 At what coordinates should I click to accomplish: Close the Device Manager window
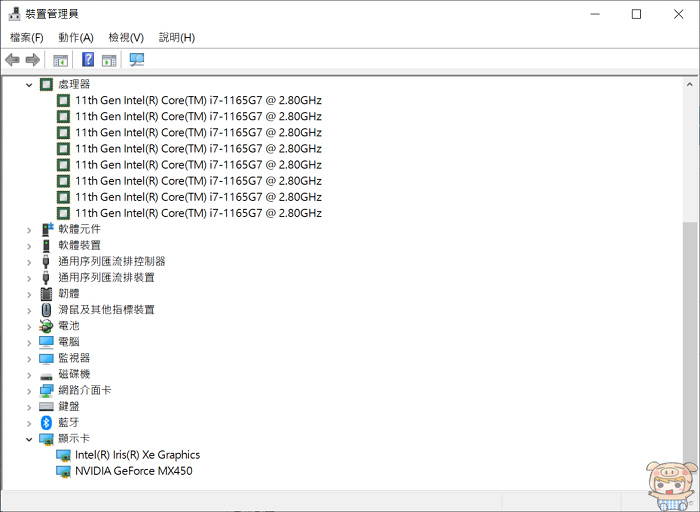tap(678, 14)
